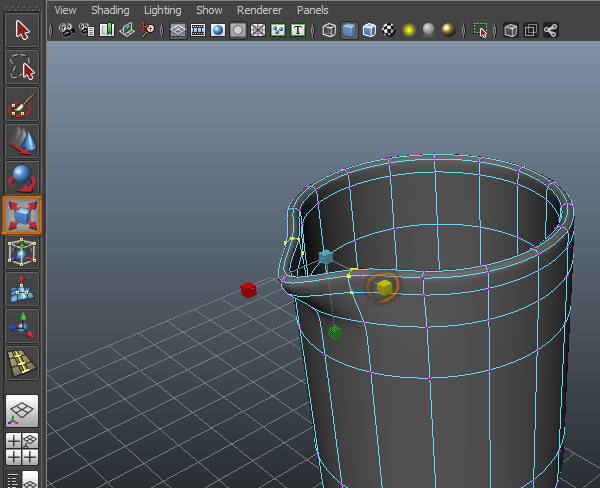The height and width of the screenshot is (488, 600).
Task: Enable textured display with checker icon
Action: pos(389,30)
